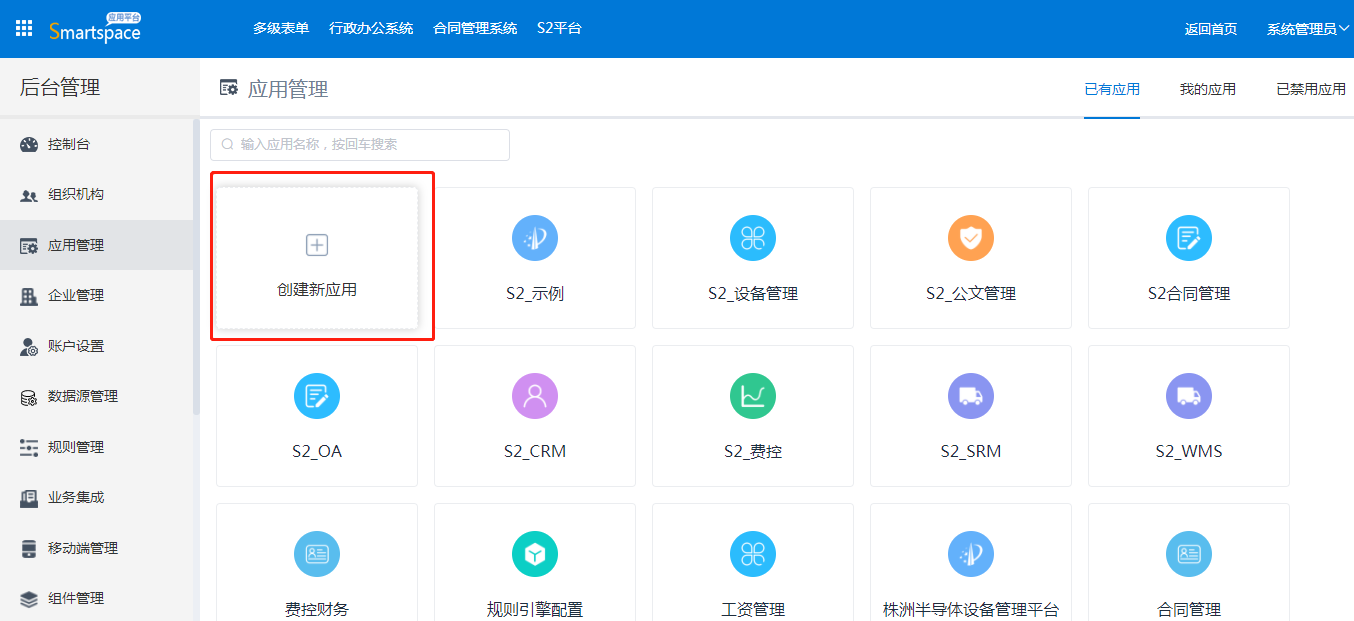Image resolution: width=1354 pixels, height=621 pixels.
Task: Click the S2_示例 card label
Action: click(535, 294)
